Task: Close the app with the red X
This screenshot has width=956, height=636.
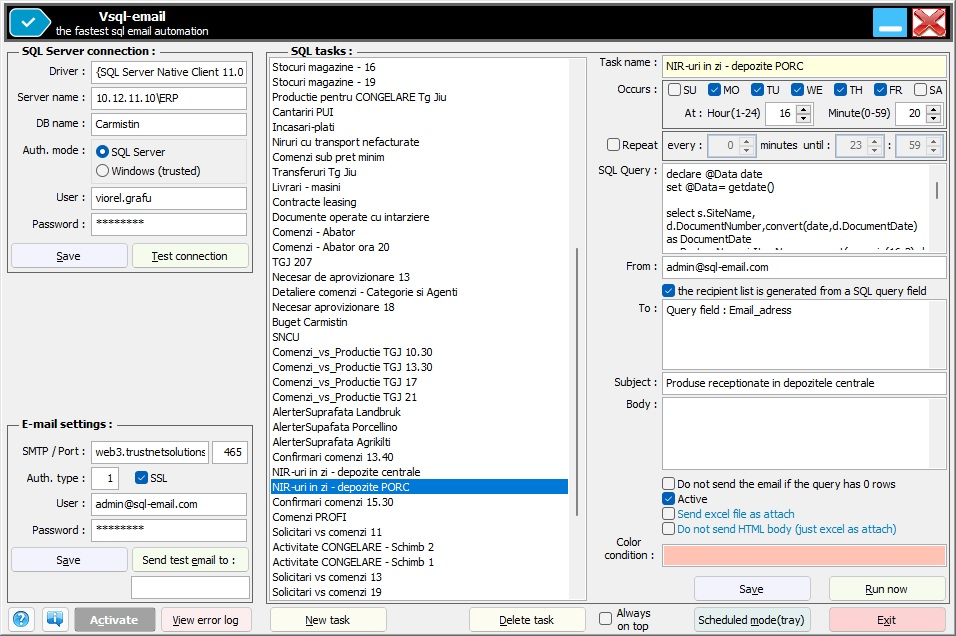Action: click(x=929, y=22)
